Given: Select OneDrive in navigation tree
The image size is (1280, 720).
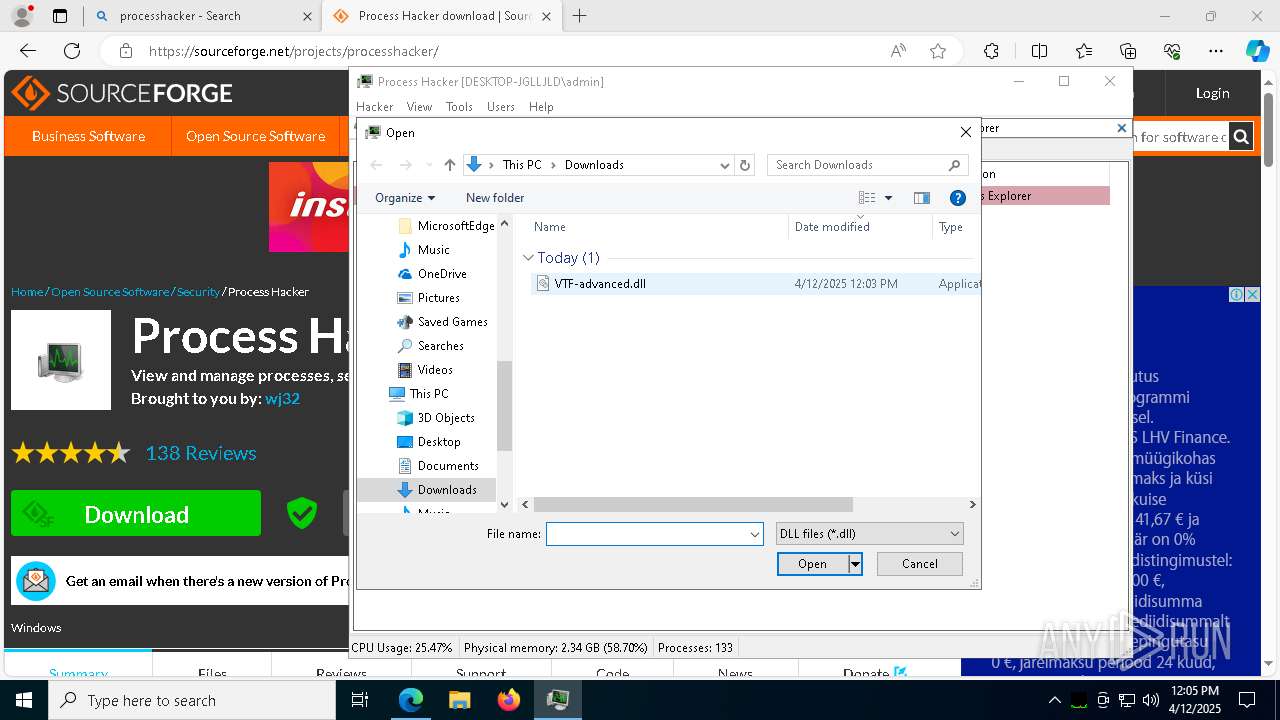Looking at the screenshot, I should pos(442,274).
